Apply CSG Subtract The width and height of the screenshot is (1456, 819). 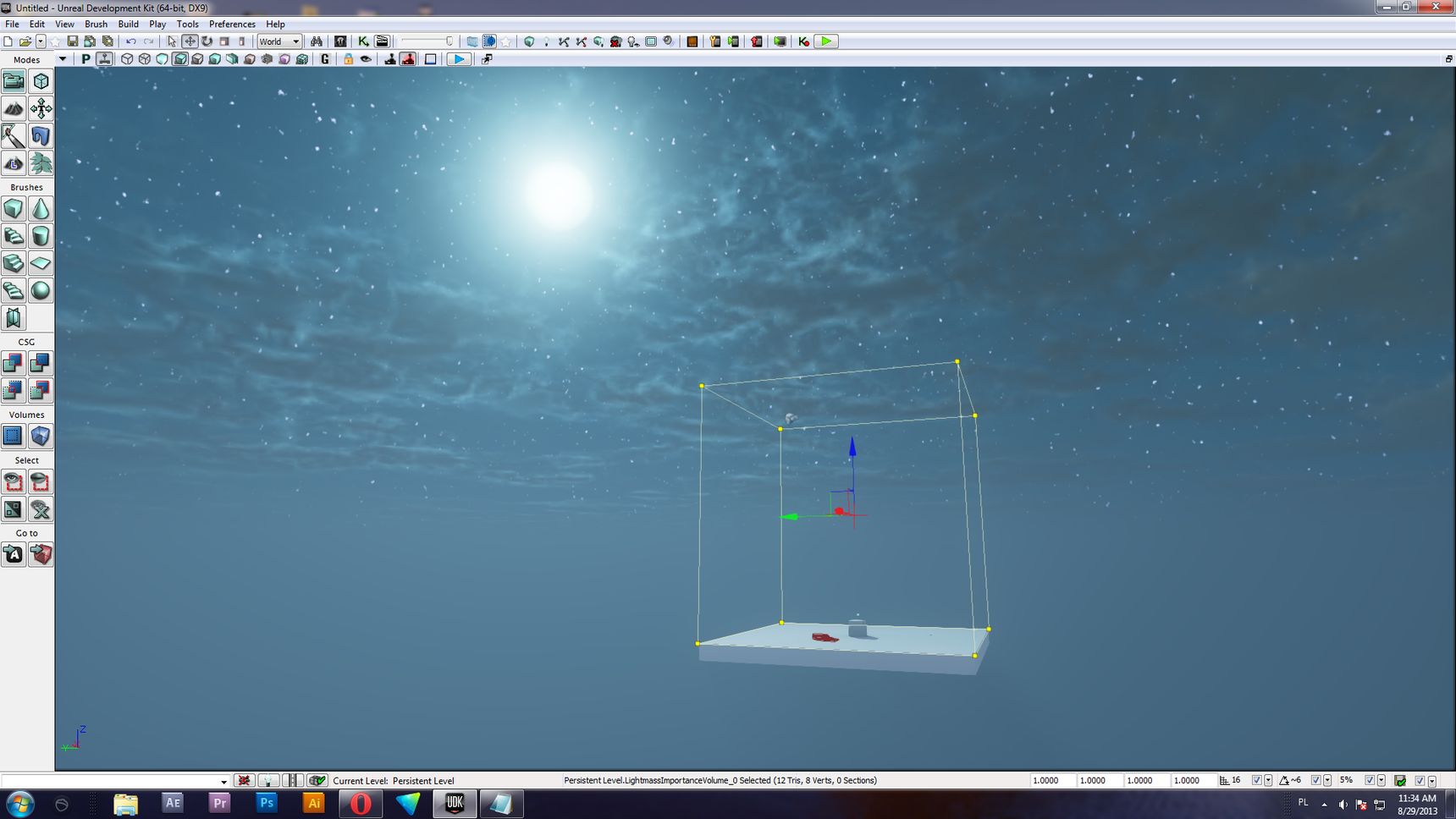pyautogui.click(x=41, y=363)
